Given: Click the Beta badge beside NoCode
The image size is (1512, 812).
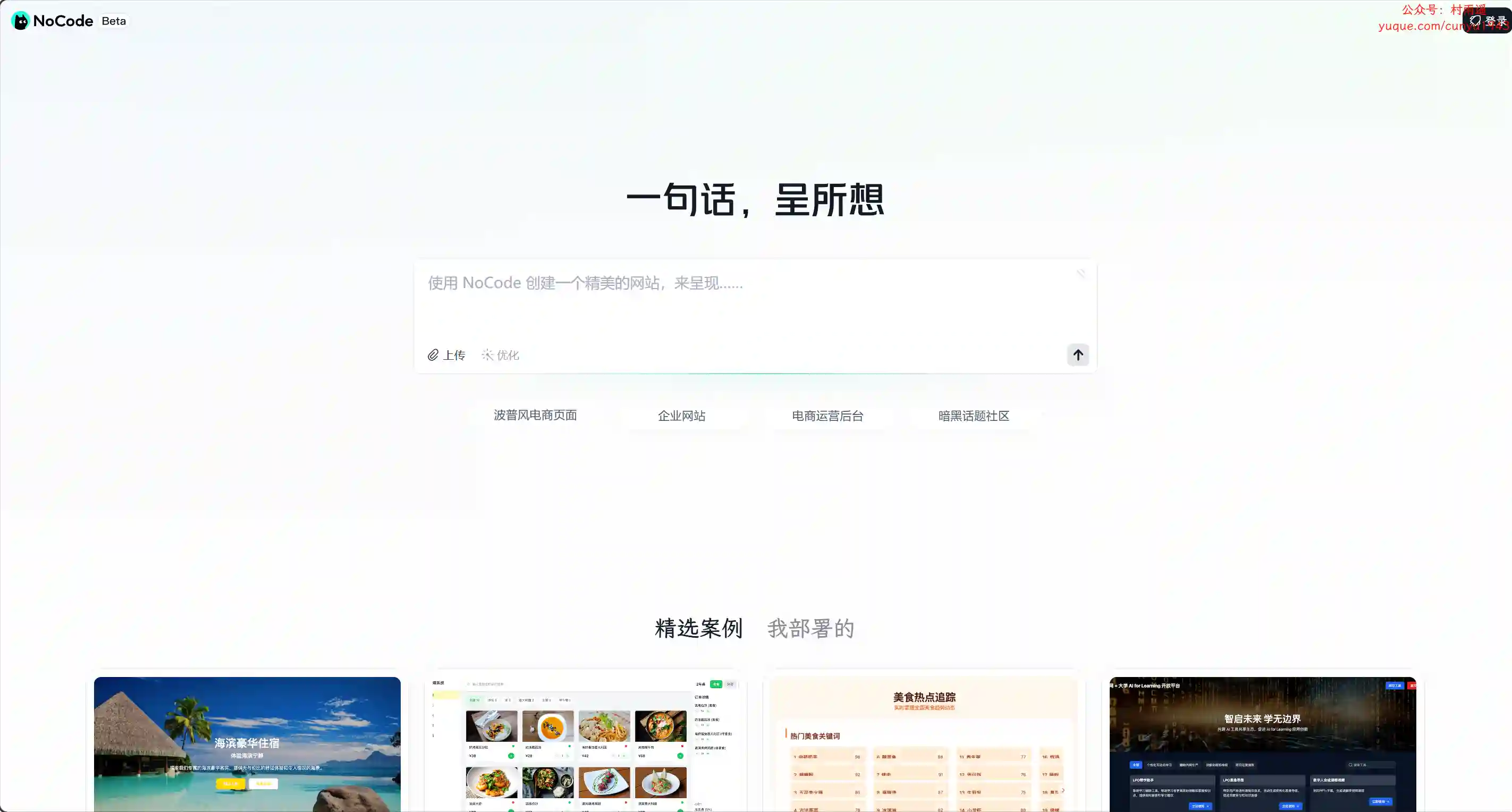Looking at the screenshot, I should (113, 21).
